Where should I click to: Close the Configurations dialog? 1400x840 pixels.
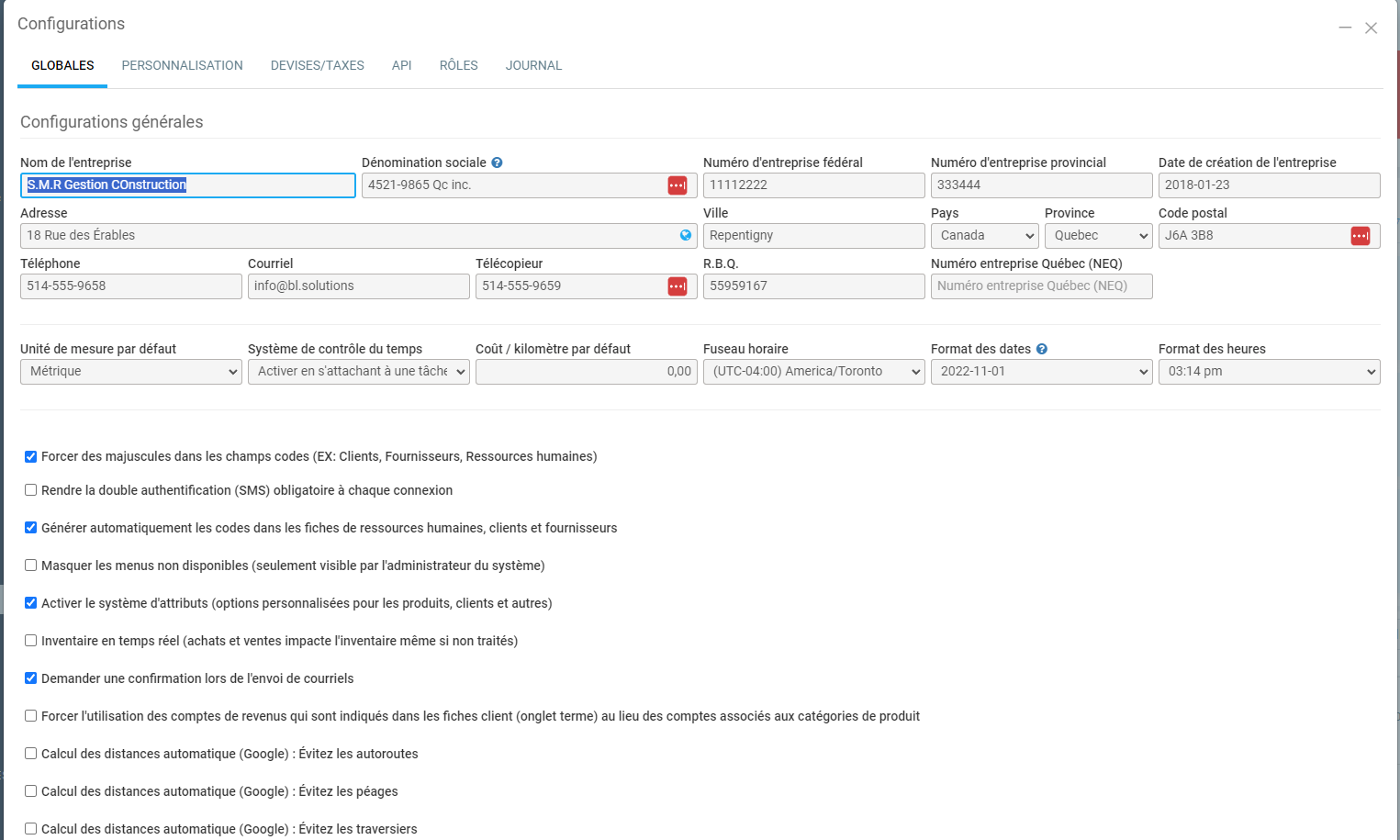pyautogui.click(x=1371, y=28)
